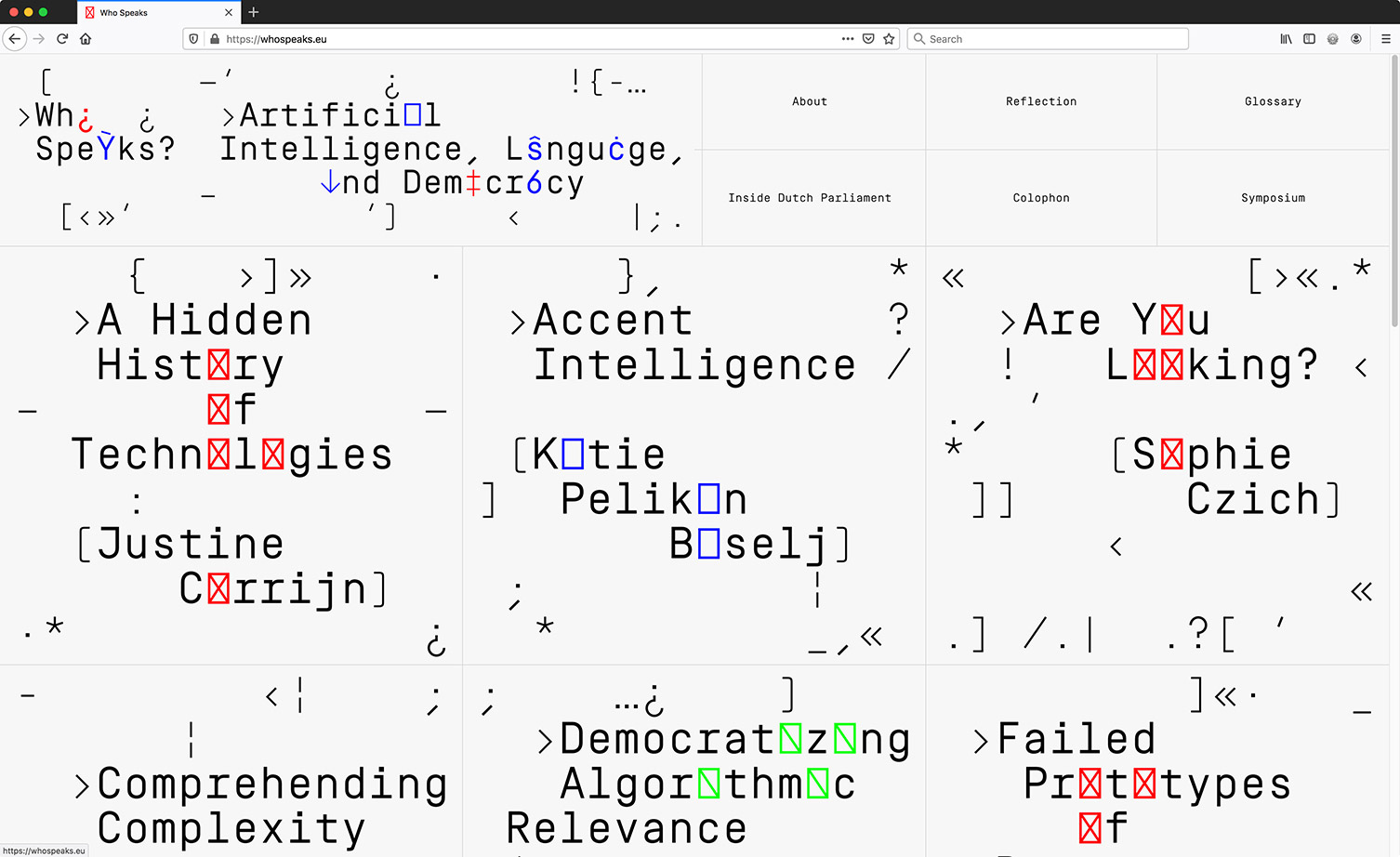The width and height of the screenshot is (1400, 857).
Task: Toggle the sidebar view icon
Action: point(1309,39)
